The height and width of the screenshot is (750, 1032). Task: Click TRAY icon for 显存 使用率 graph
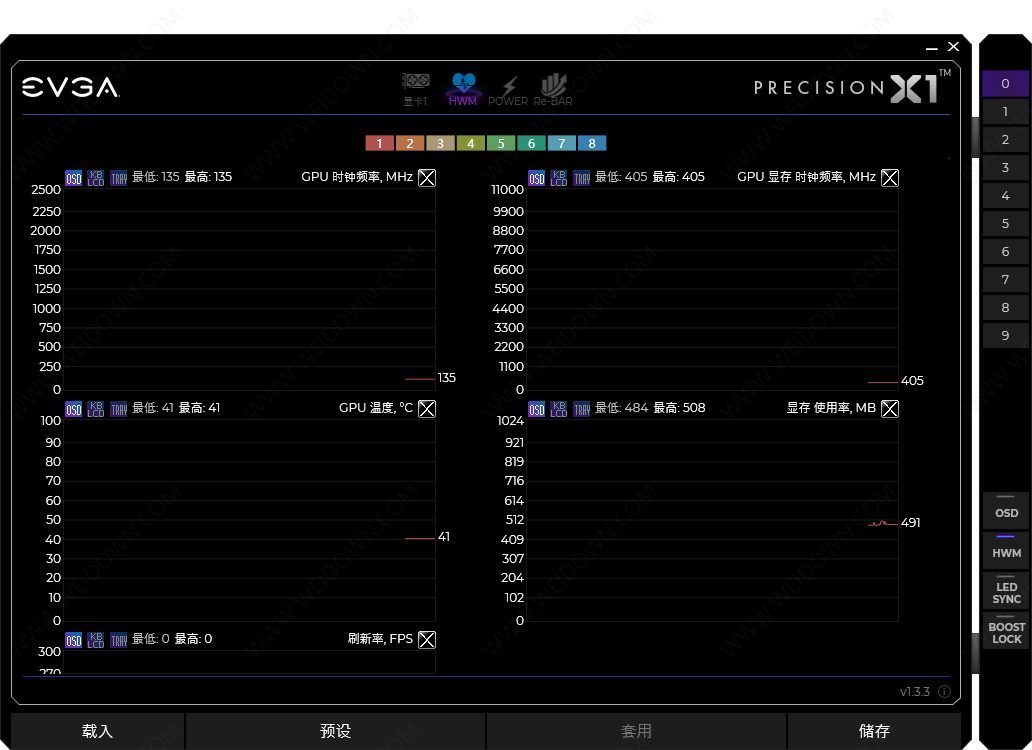582,409
